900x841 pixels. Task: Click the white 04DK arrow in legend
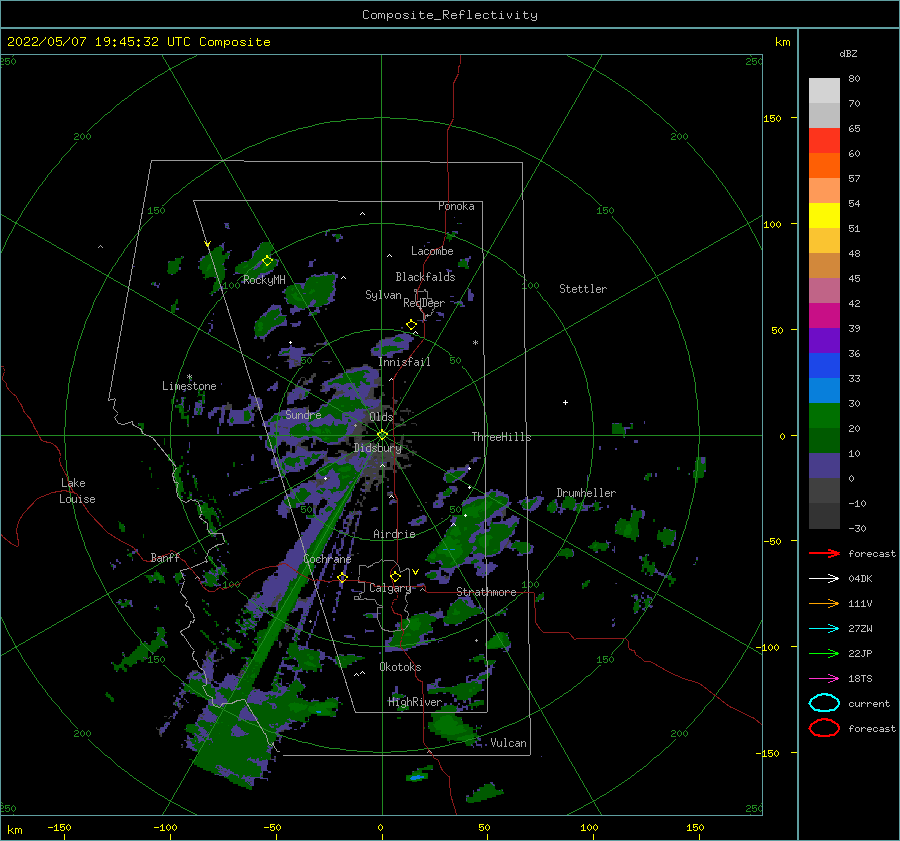(x=824, y=578)
